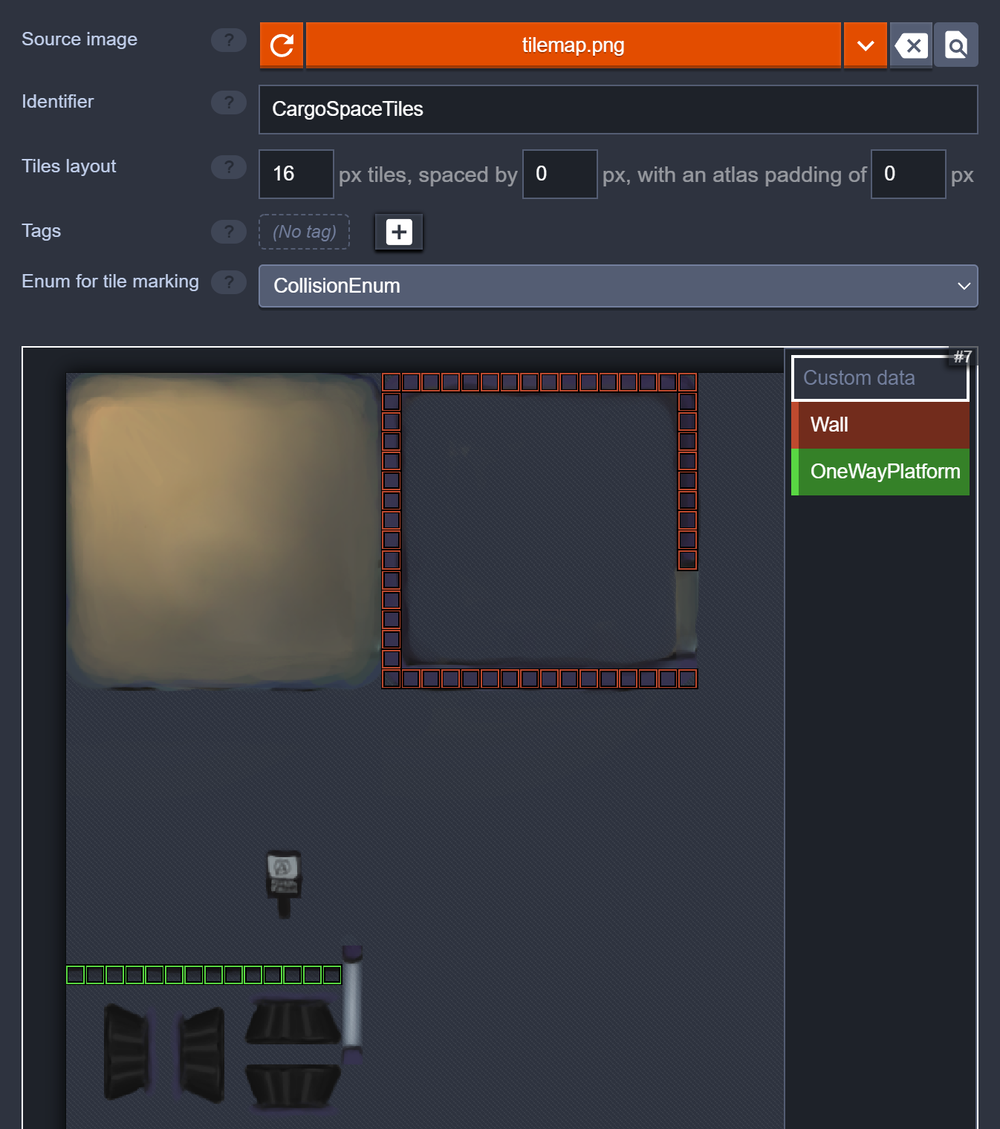Viewport: 1000px width, 1129px height.
Task: Add a new tag with the plus button
Action: [x=398, y=232]
